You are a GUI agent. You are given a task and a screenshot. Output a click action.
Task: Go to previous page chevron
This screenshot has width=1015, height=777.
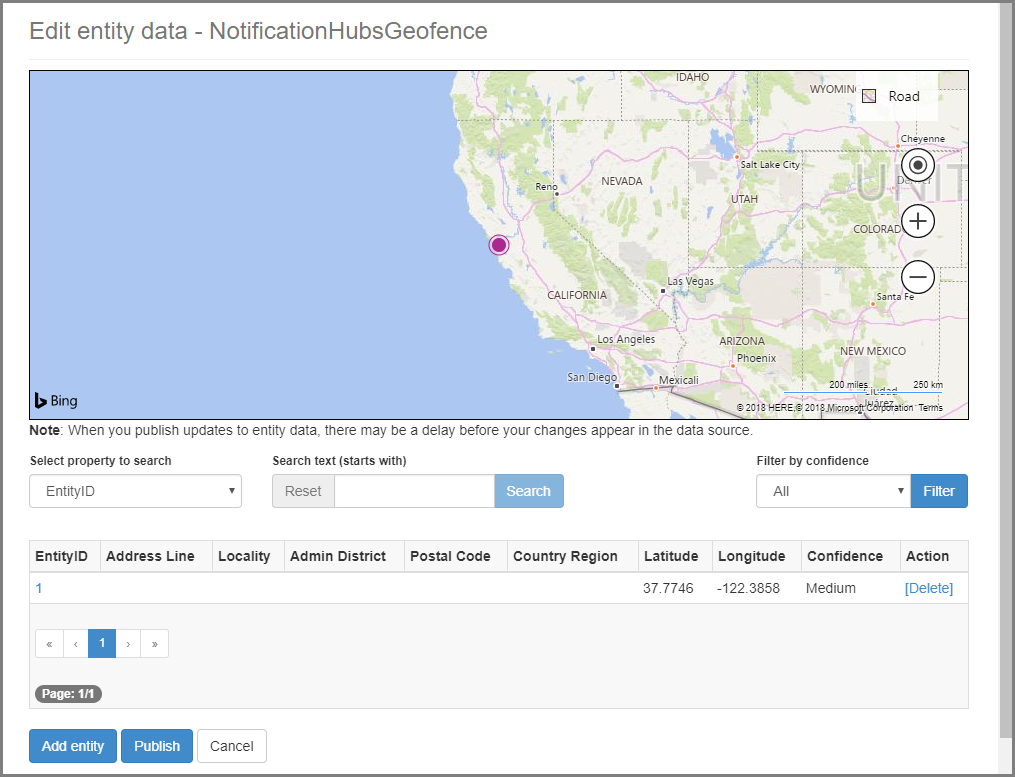pos(75,643)
